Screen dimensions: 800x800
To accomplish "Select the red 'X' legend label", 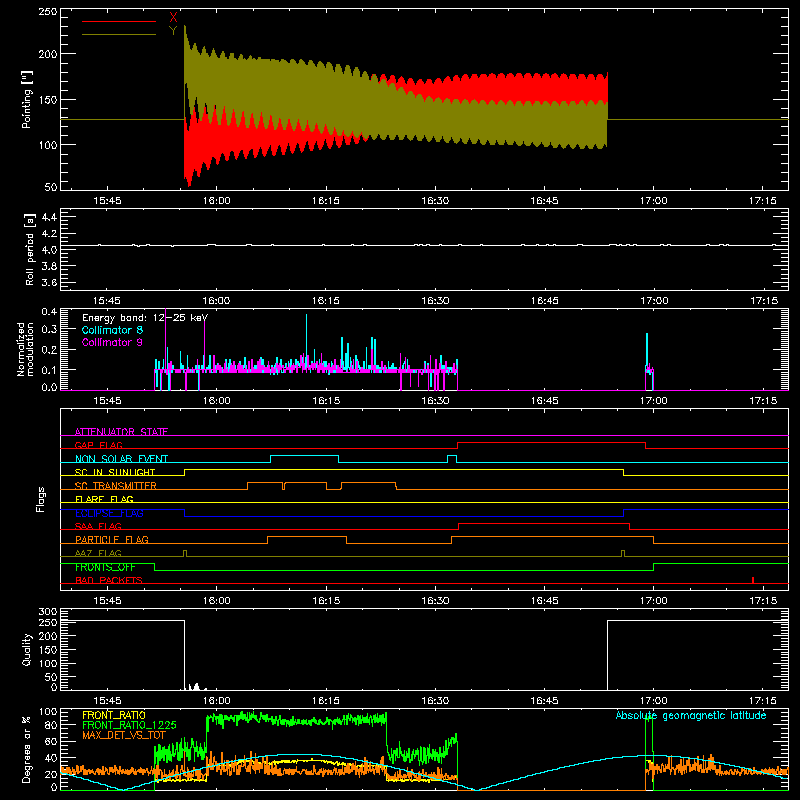I will click(173, 18).
